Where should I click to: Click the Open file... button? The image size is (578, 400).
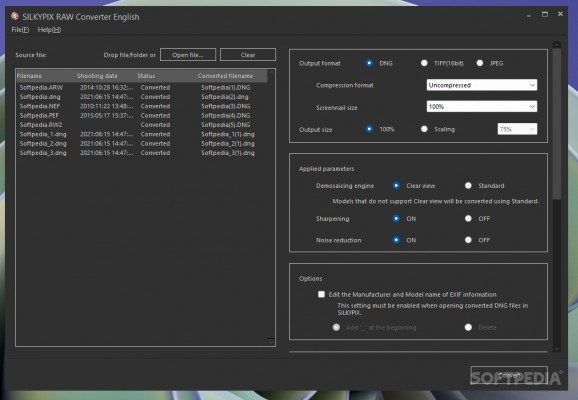click(188, 55)
